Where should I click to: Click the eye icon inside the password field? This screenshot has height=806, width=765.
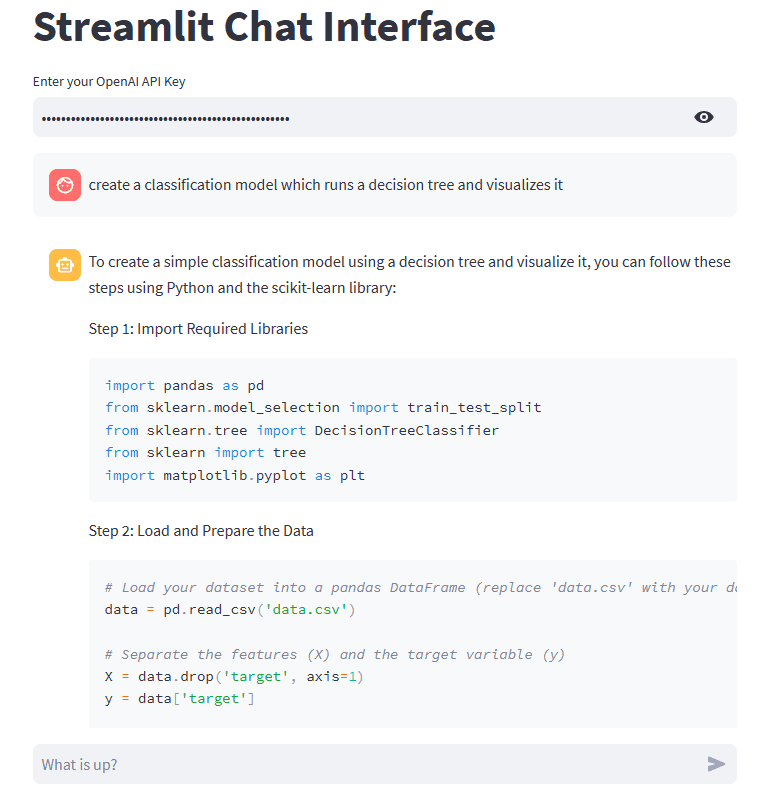704,117
